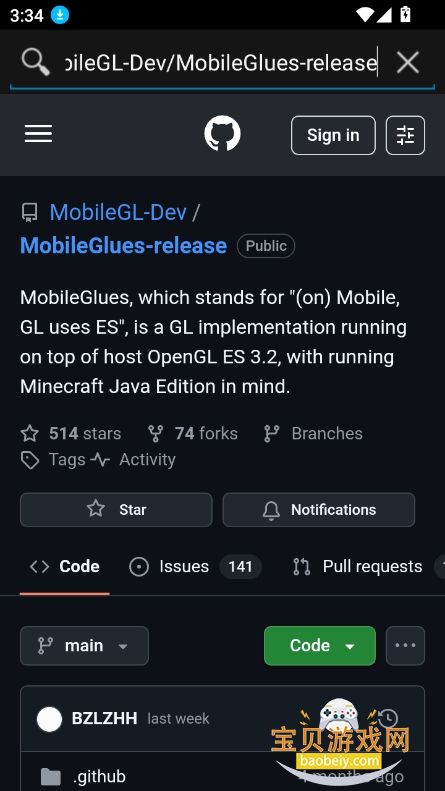Open BZLZHH's avatar profile
445x791 pixels.
49,719
